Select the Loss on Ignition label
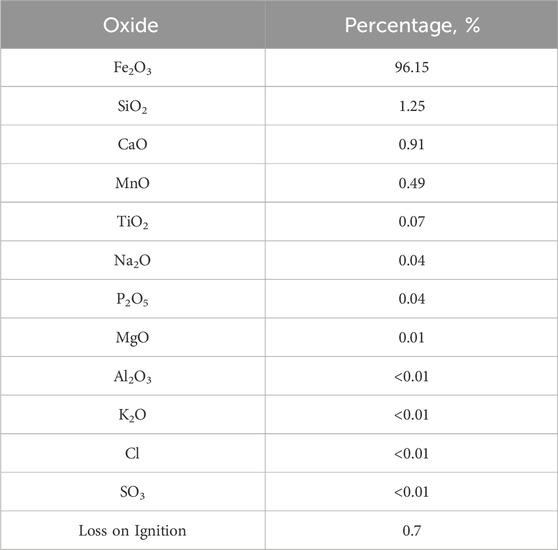The width and height of the screenshot is (558, 550). pyautogui.click(x=132, y=531)
